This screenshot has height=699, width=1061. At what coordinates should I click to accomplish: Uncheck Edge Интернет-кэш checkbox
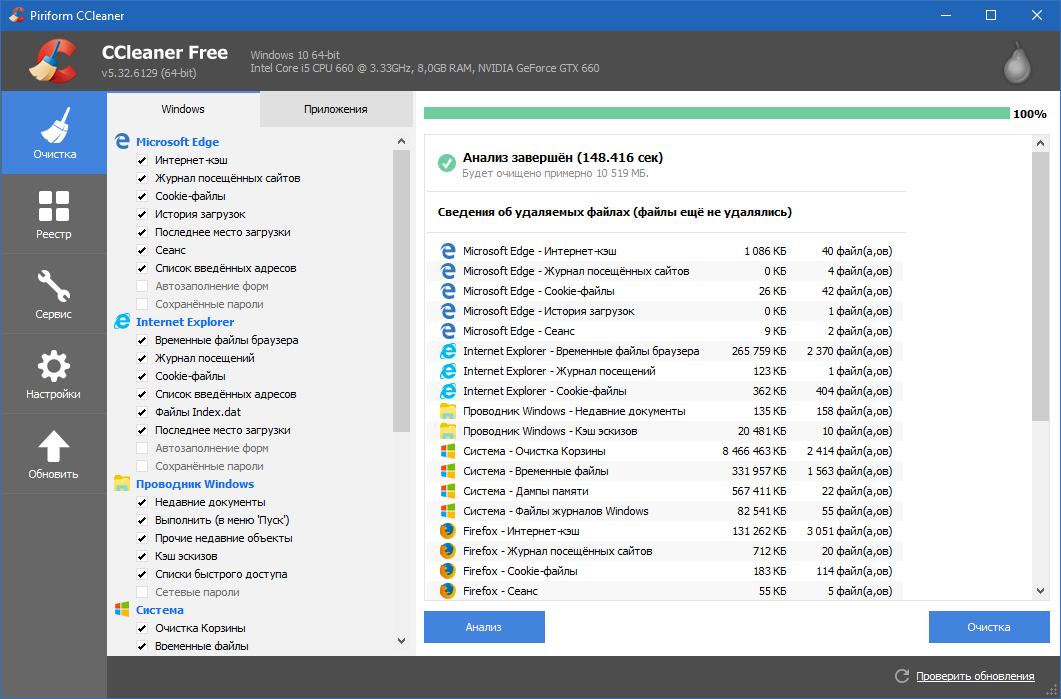pyautogui.click(x=142, y=160)
